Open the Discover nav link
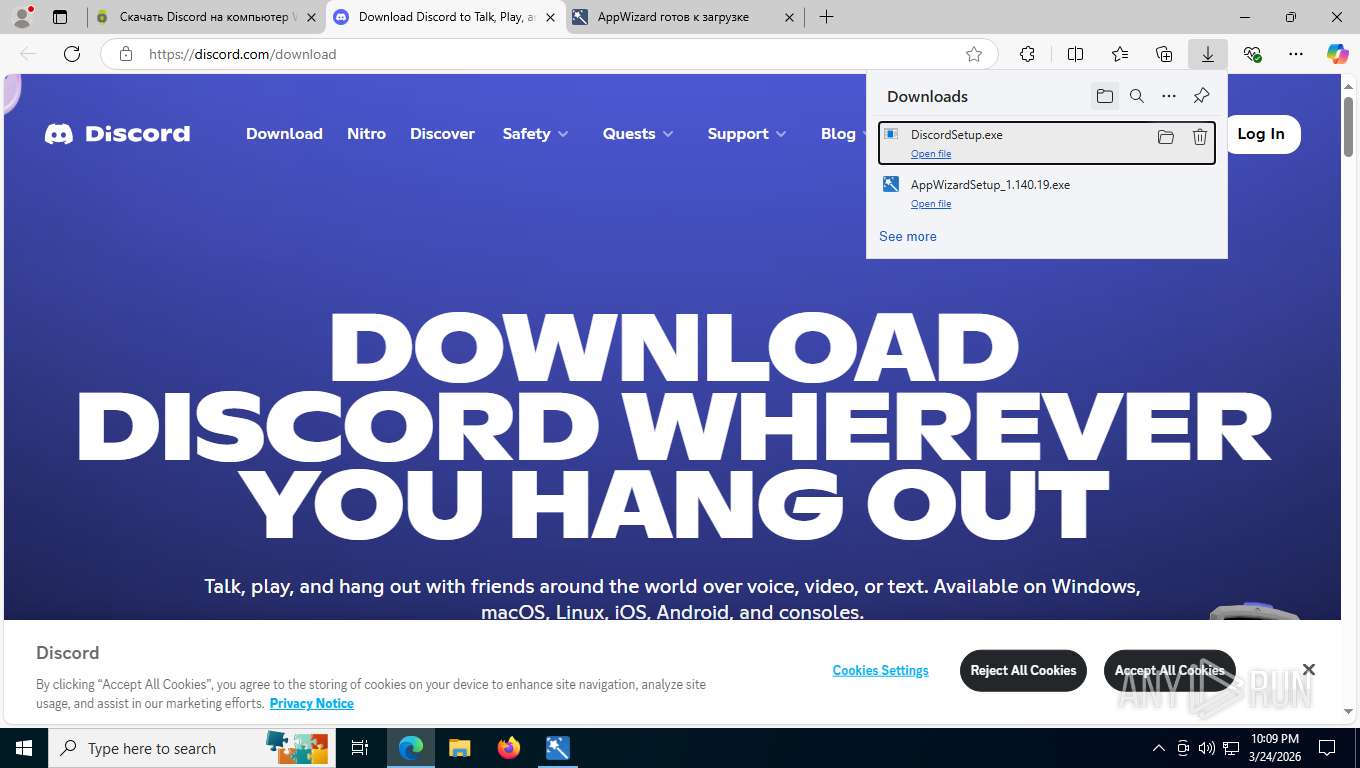This screenshot has height=768, width=1360. point(442,134)
